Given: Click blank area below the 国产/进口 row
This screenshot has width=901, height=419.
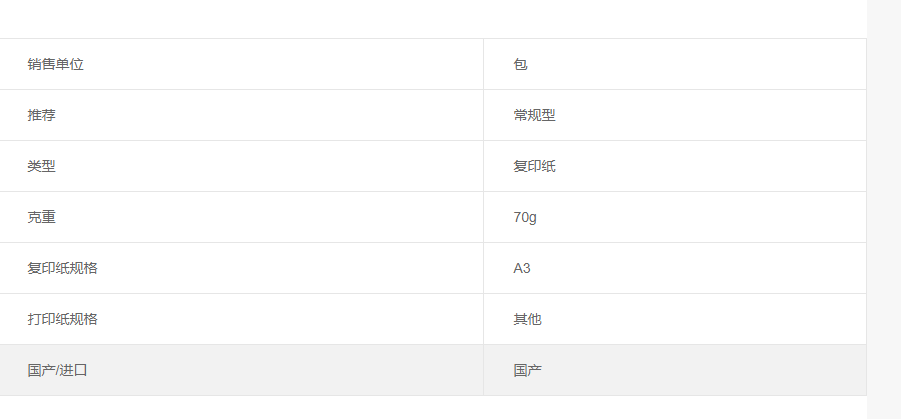Looking at the screenshot, I should tap(431, 408).
